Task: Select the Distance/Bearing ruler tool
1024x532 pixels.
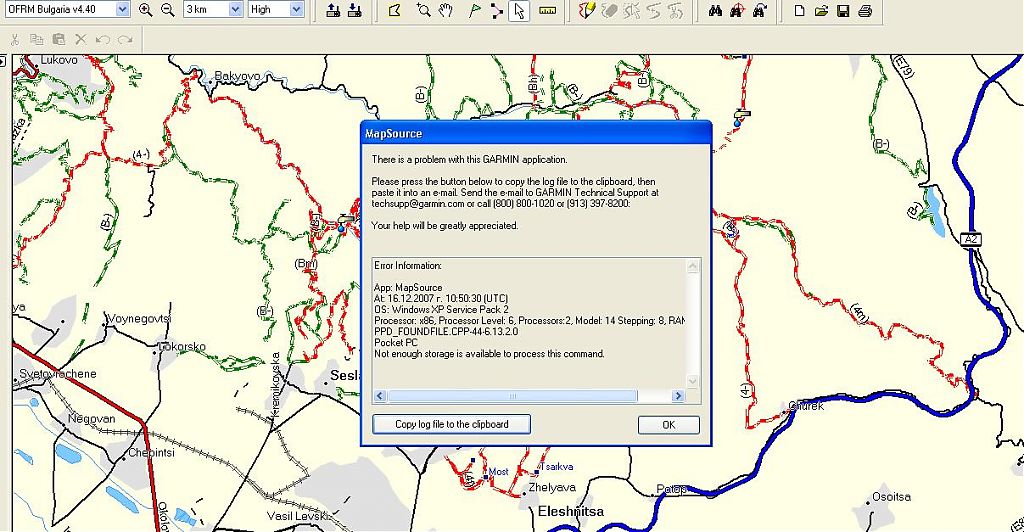Action: (x=548, y=10)
